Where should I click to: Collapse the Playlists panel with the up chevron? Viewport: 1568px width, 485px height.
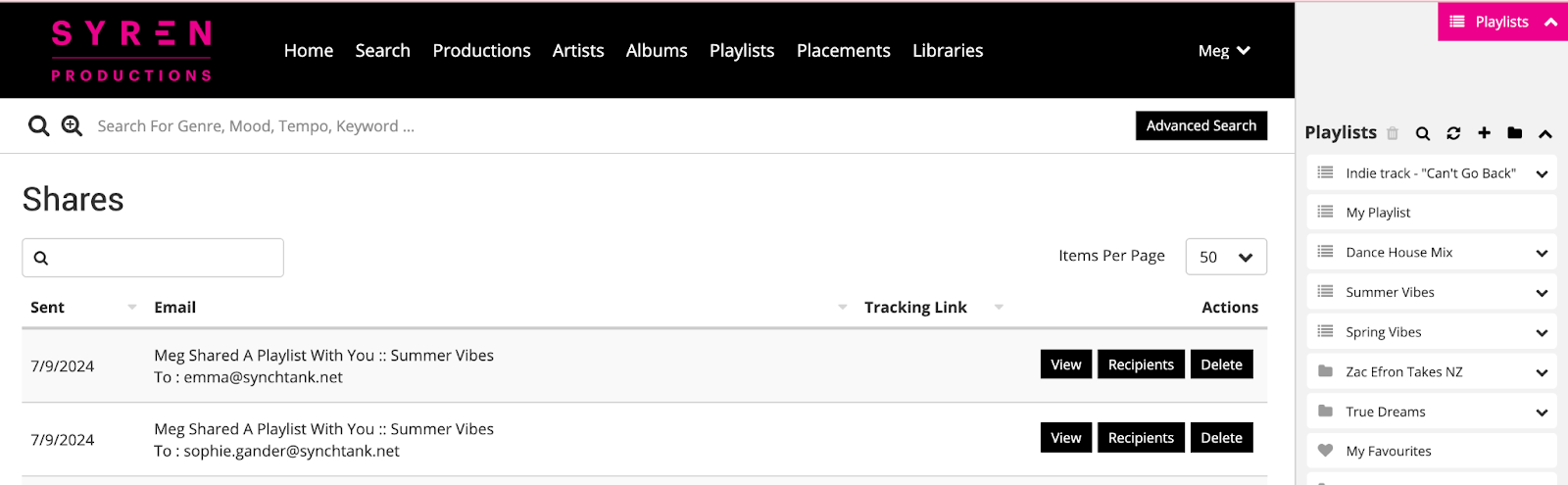pyautogui.click(x=1545, y=133)
